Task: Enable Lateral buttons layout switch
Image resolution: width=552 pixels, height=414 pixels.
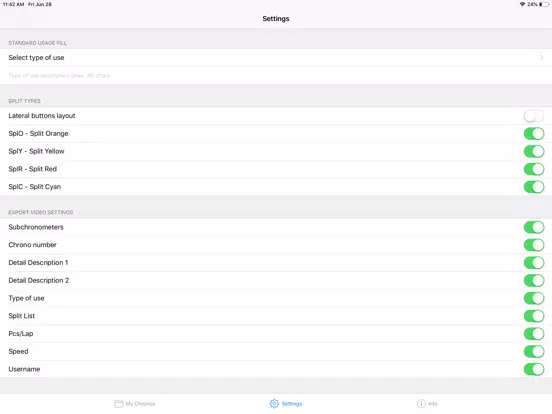Action: (534, 116)
